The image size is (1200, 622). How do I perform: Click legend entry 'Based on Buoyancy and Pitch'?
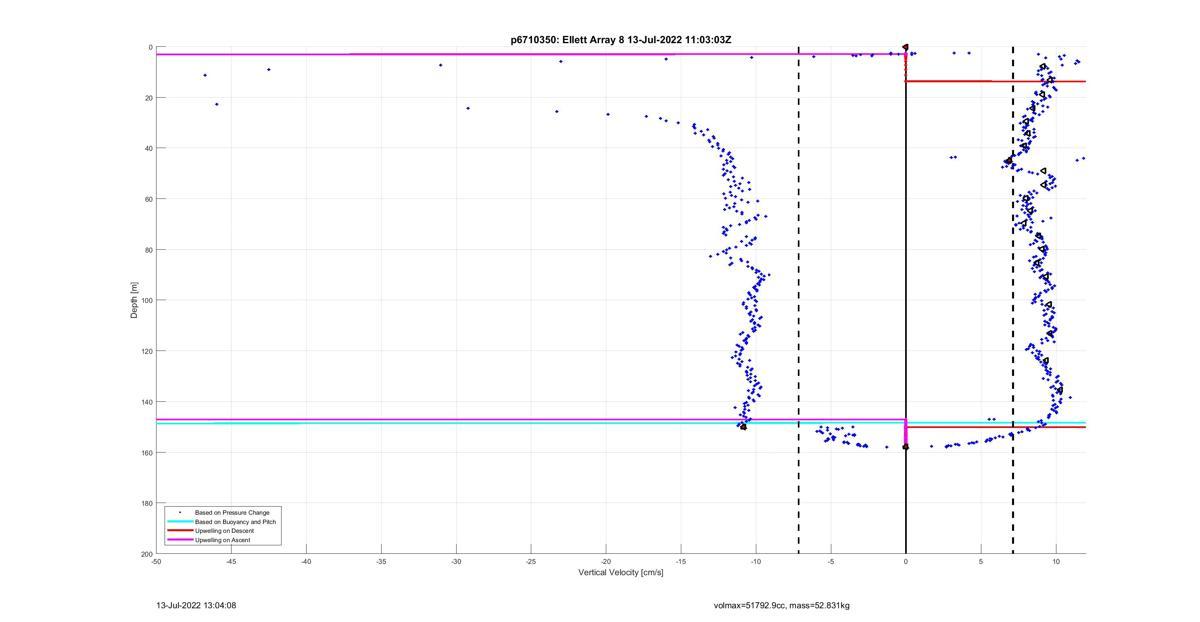(x=236, y=521)
